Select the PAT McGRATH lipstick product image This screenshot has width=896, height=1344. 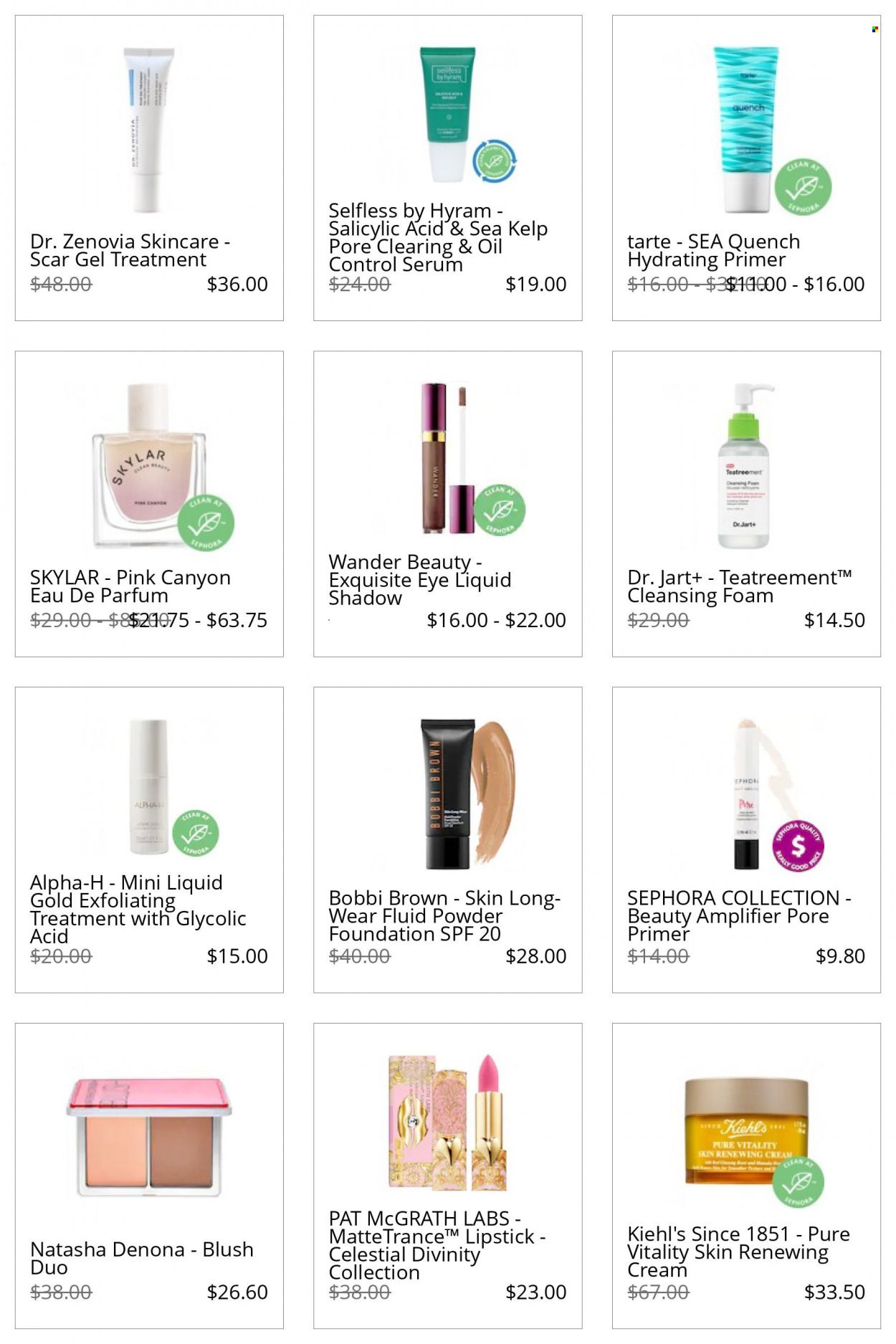pos(448,1121)
